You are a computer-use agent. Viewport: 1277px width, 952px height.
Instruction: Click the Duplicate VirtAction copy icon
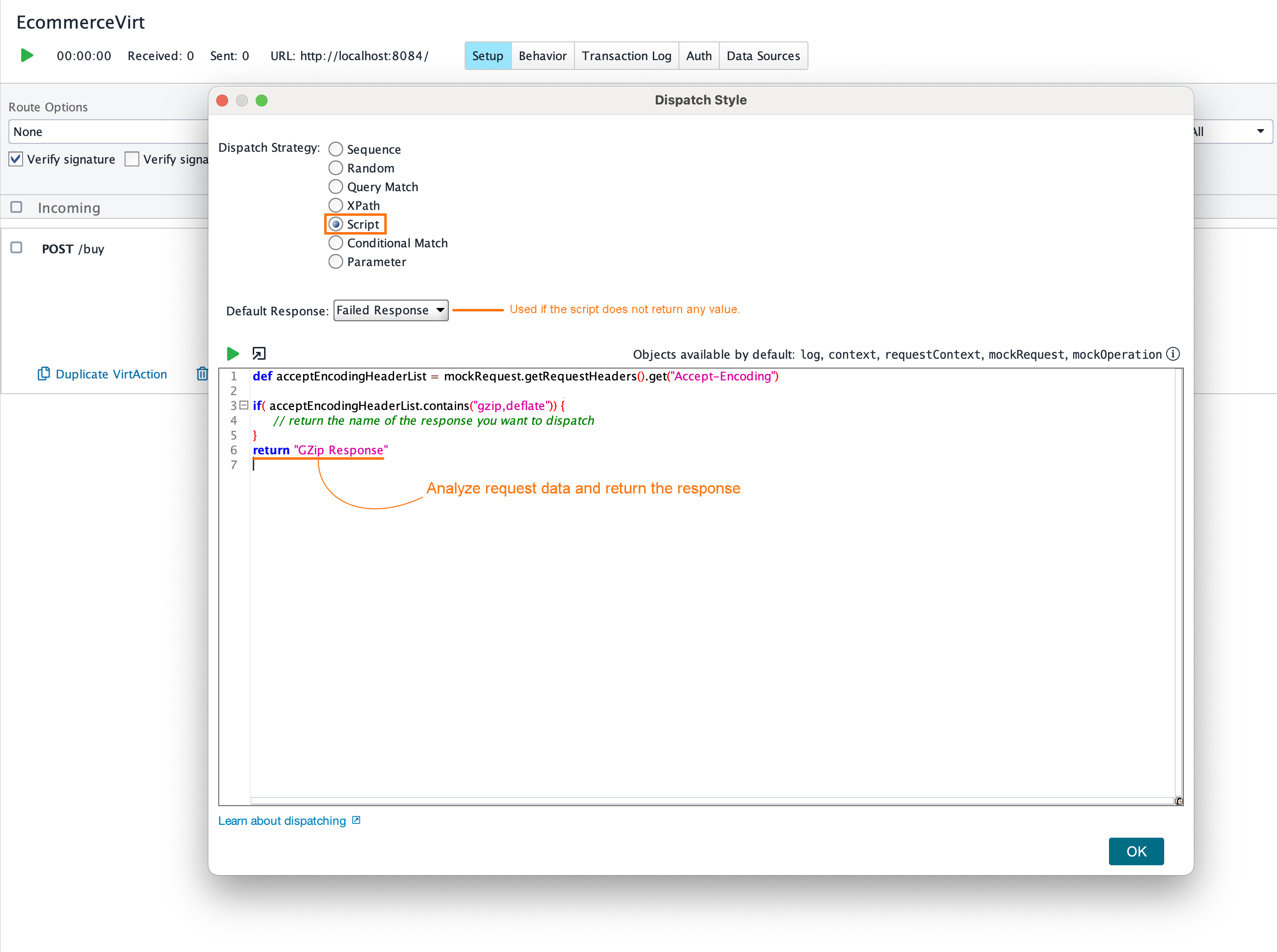[x=43, y=374]
